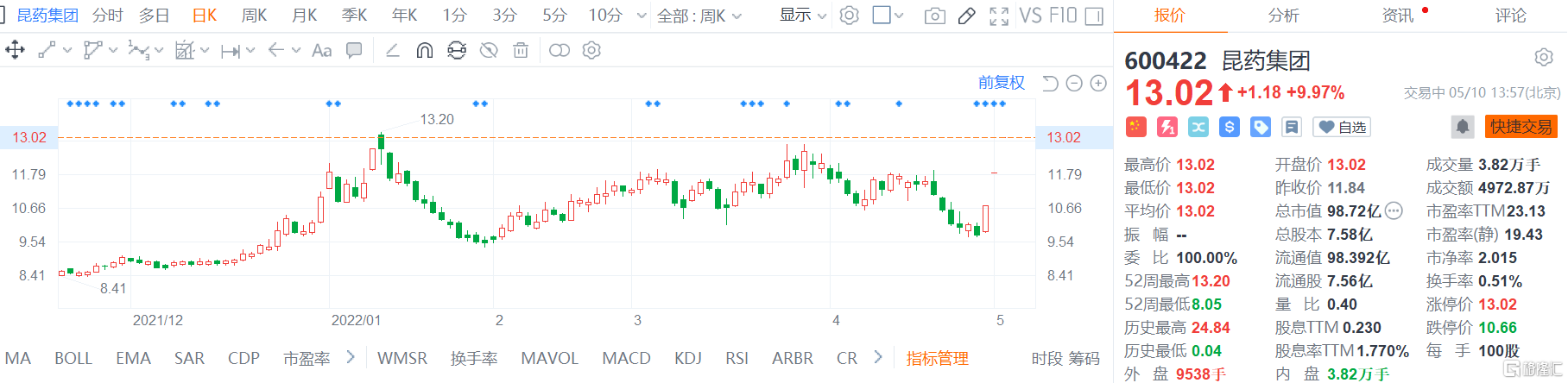Switch to 5分 timeframe
Screen dimensions: 1568x383
click(x=555, y=16)
